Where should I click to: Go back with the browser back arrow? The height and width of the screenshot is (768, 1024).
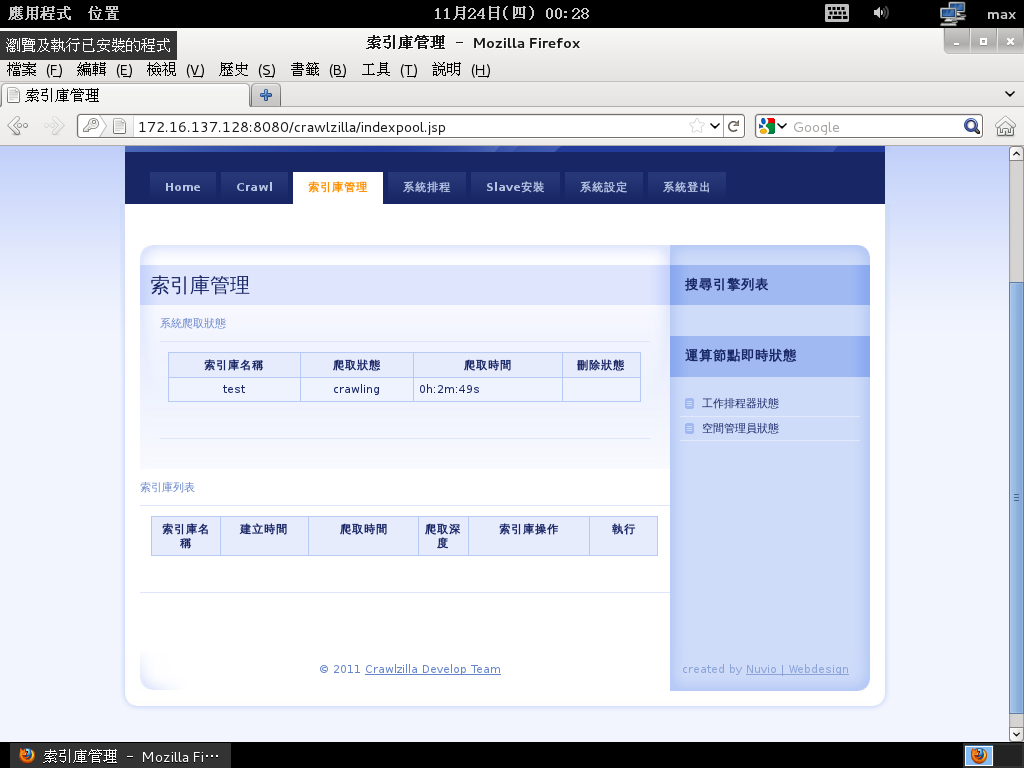18,125
